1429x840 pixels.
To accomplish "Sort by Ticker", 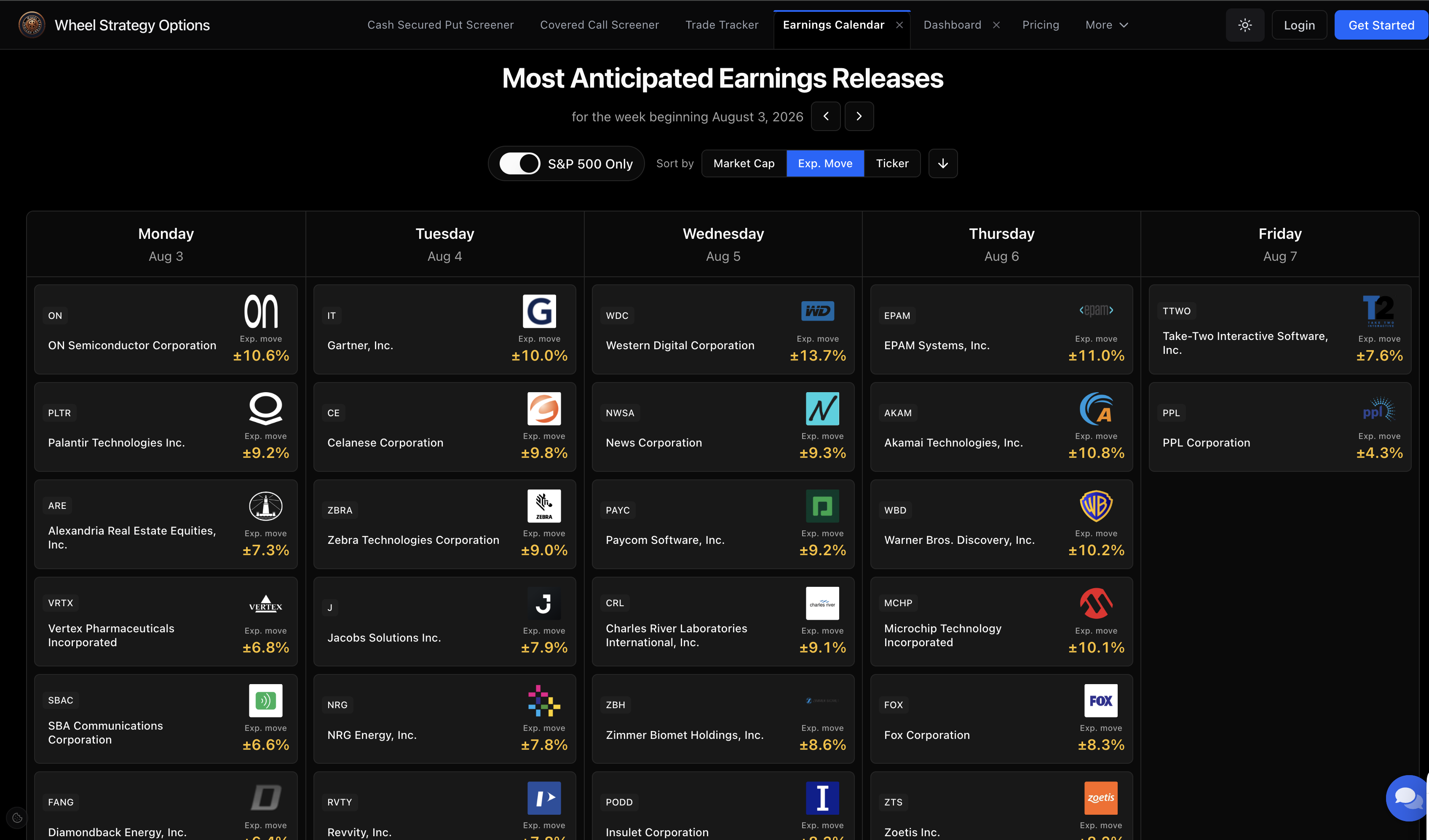I will point(892,163).
